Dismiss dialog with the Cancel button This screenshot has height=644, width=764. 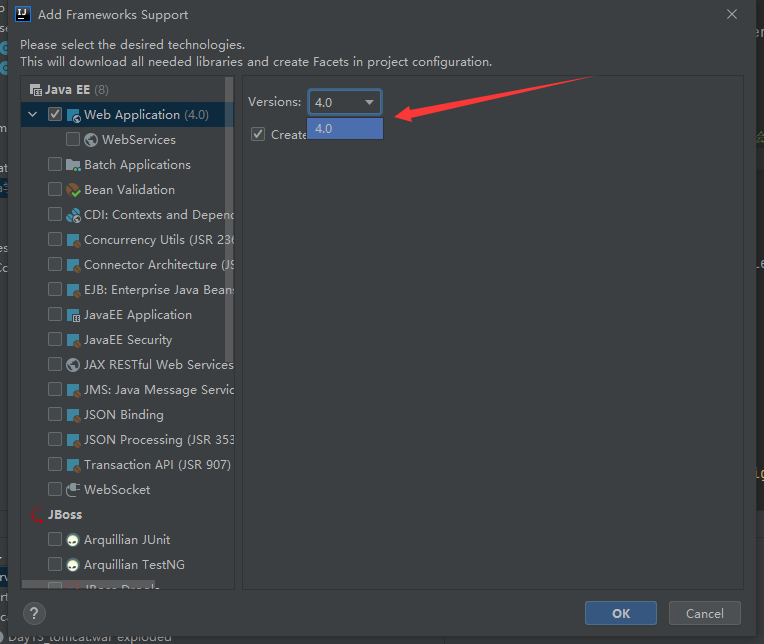pos(705,613)
